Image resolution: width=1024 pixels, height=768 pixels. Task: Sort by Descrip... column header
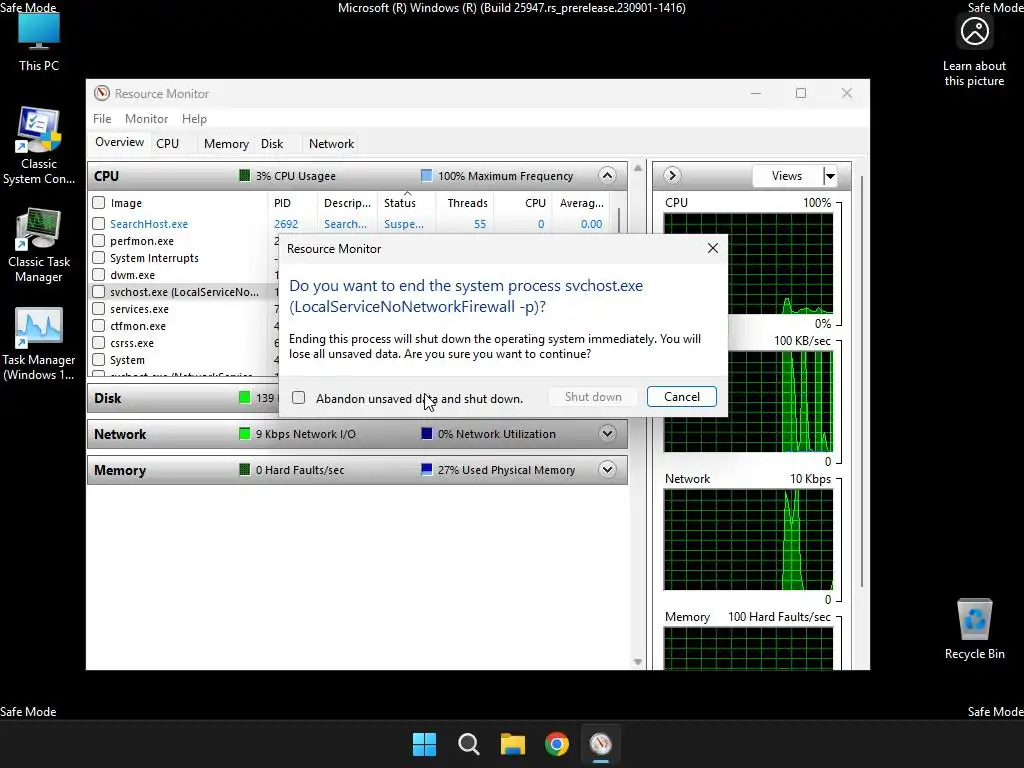click(347, 203)
